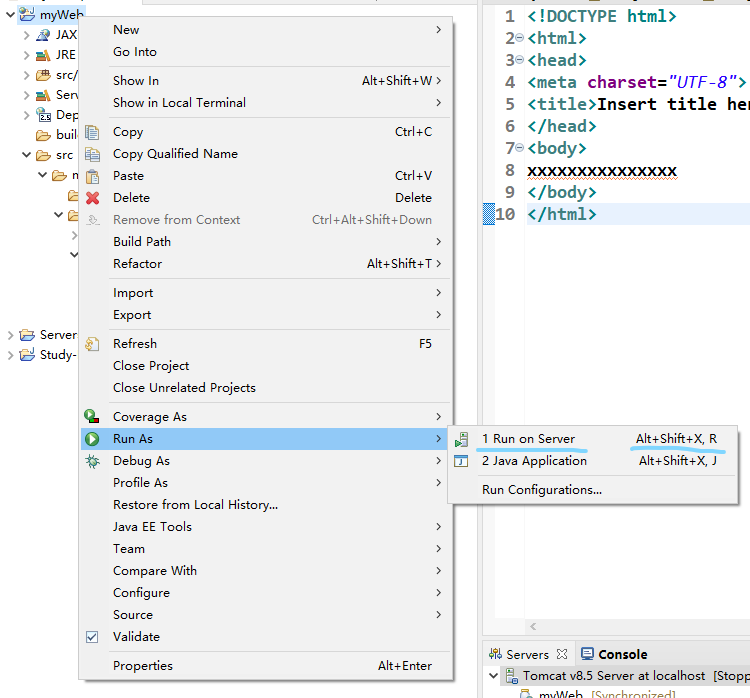Open the Export submenu
The image size is (750, 698).
[x=266, y=315]
